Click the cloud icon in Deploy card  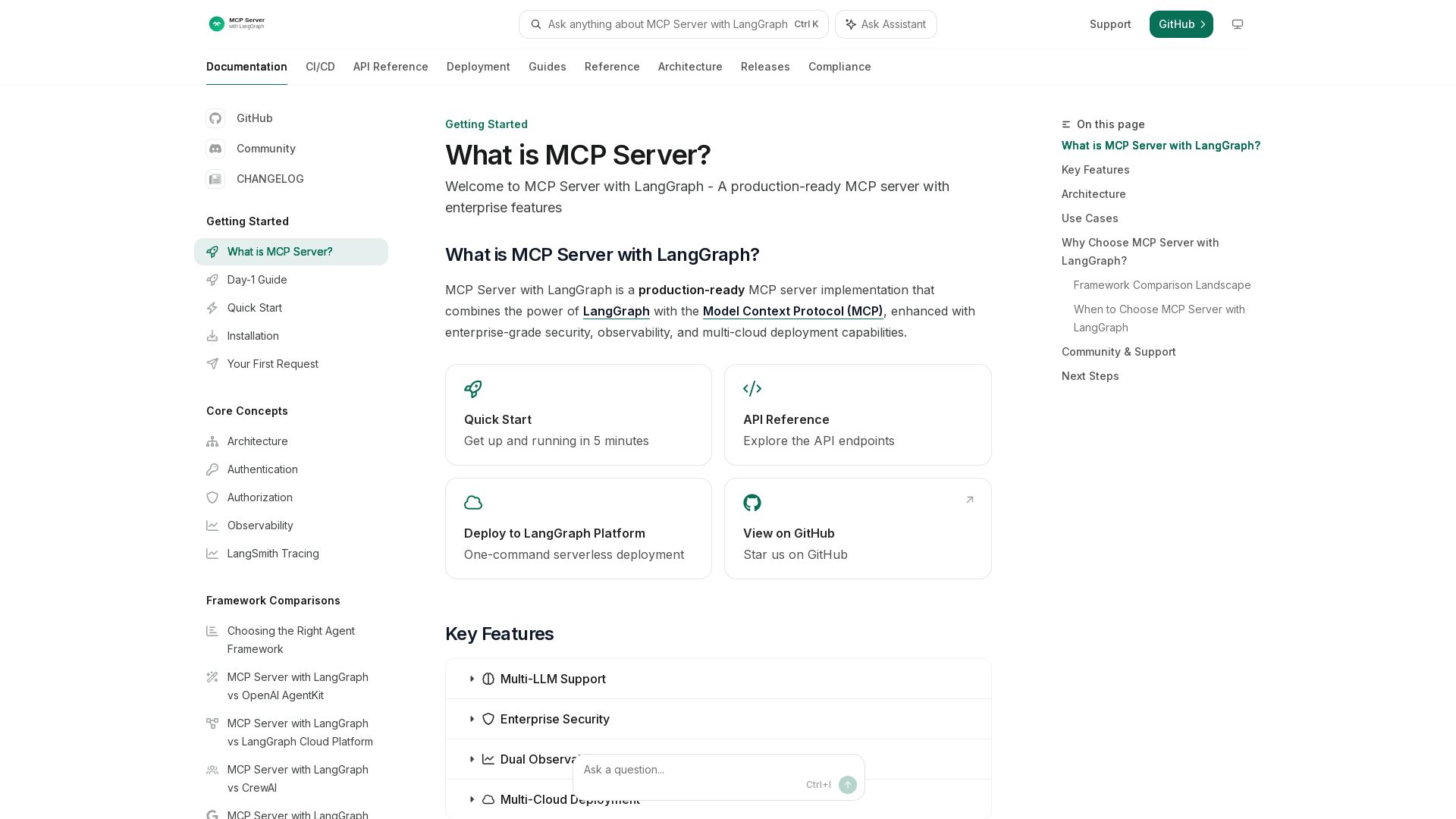[x=473, y=503]
